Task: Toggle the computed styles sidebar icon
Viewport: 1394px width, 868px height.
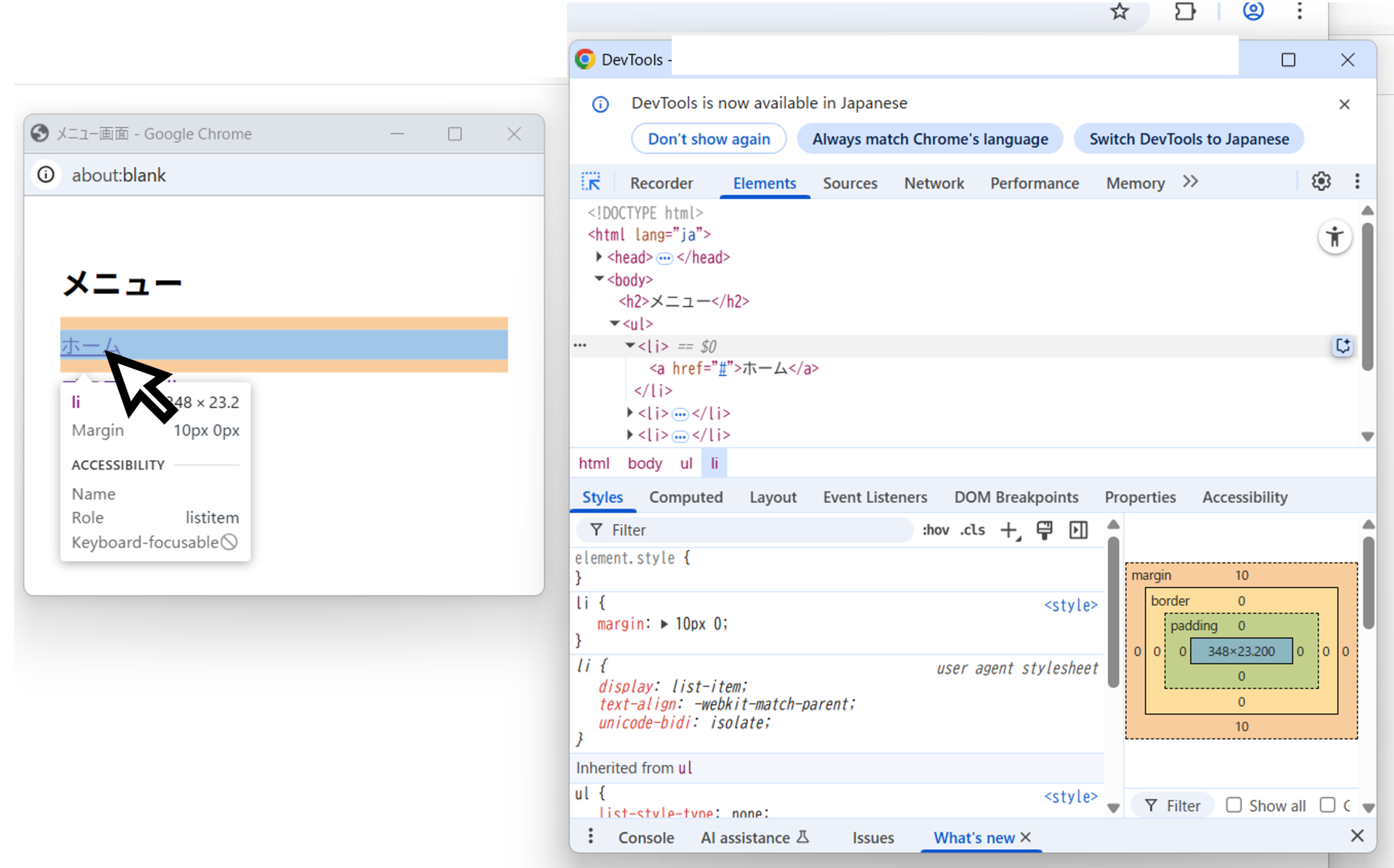Action: pyautogui.click(x=1078, y=531)
